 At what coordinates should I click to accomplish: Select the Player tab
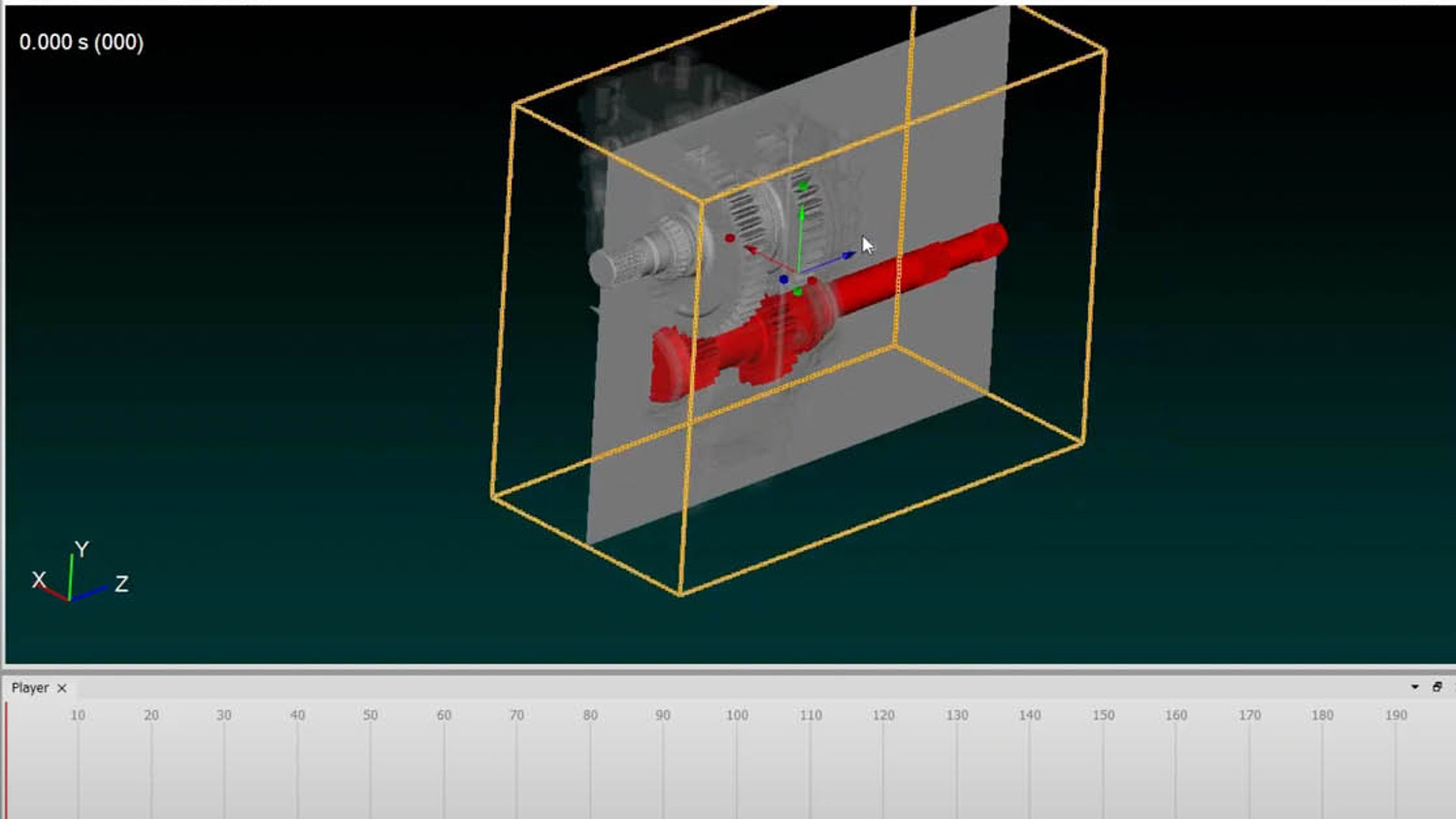point(30,688)
